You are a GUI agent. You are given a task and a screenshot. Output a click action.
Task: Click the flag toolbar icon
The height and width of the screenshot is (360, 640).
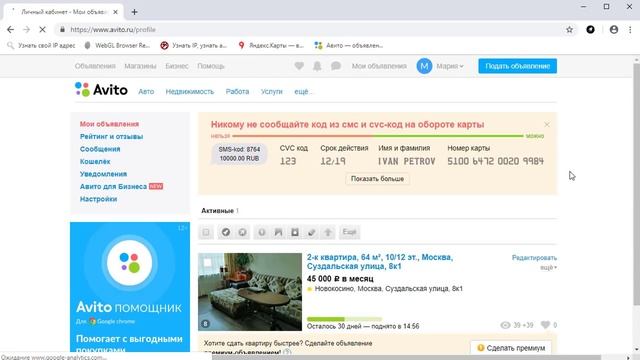coord(278,232)
